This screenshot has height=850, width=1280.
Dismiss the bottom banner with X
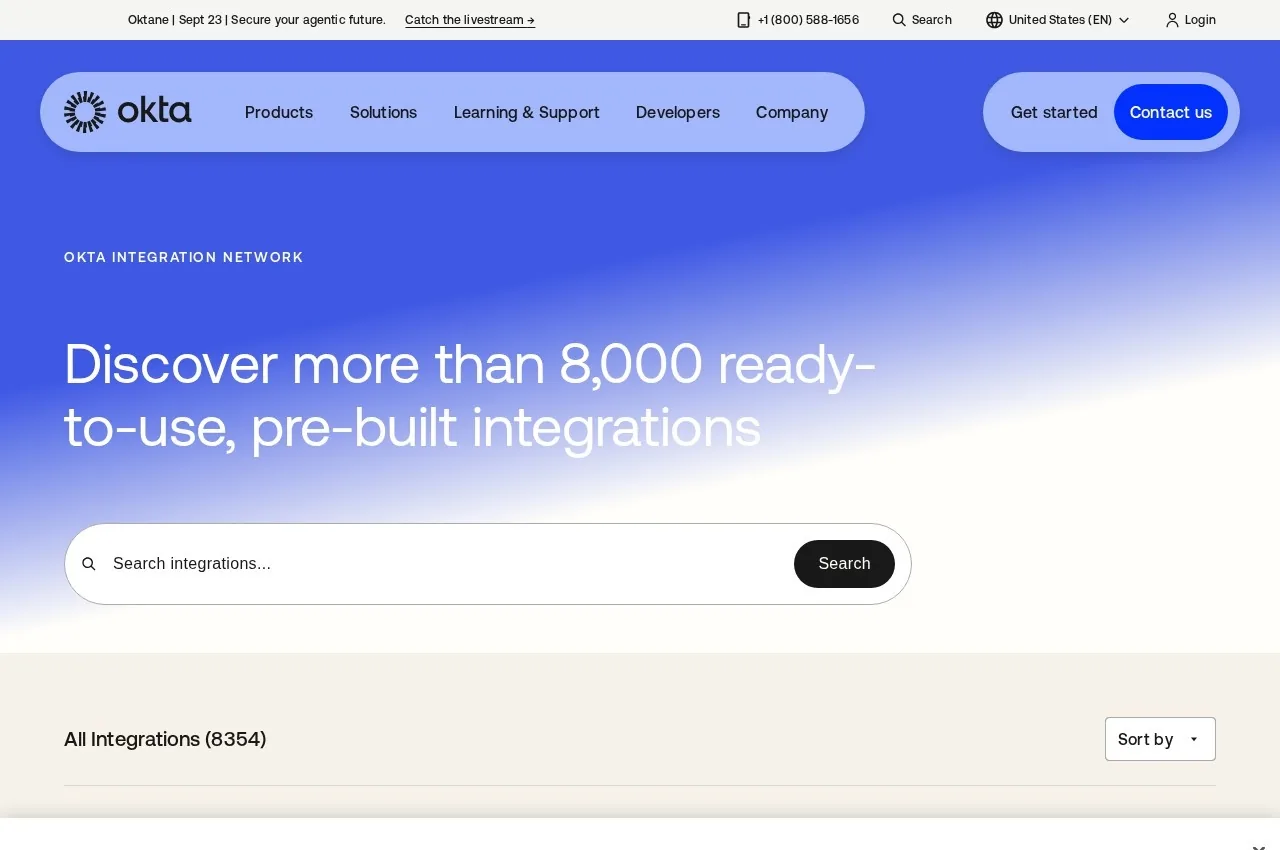click(x=1258, y=846)
